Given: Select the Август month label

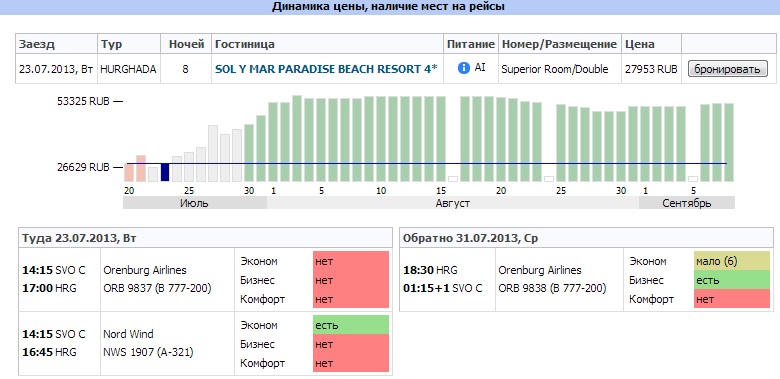Looking at the screenshot, I should pyautogui.click(x=453, y=203).
